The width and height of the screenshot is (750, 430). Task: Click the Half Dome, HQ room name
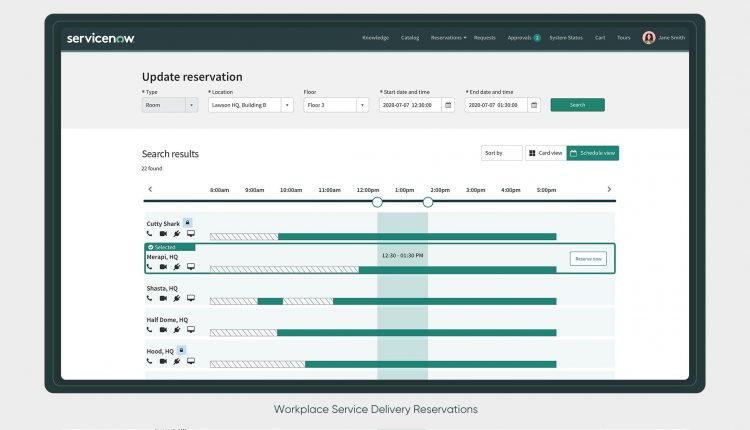(167, 320)
